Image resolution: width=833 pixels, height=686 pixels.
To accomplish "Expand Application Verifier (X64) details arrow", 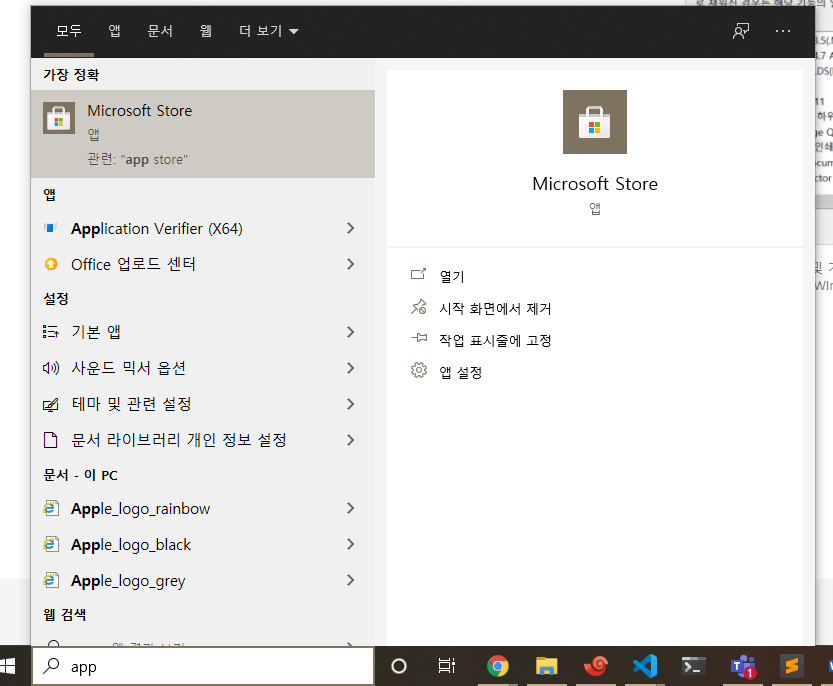I will 350,228.
